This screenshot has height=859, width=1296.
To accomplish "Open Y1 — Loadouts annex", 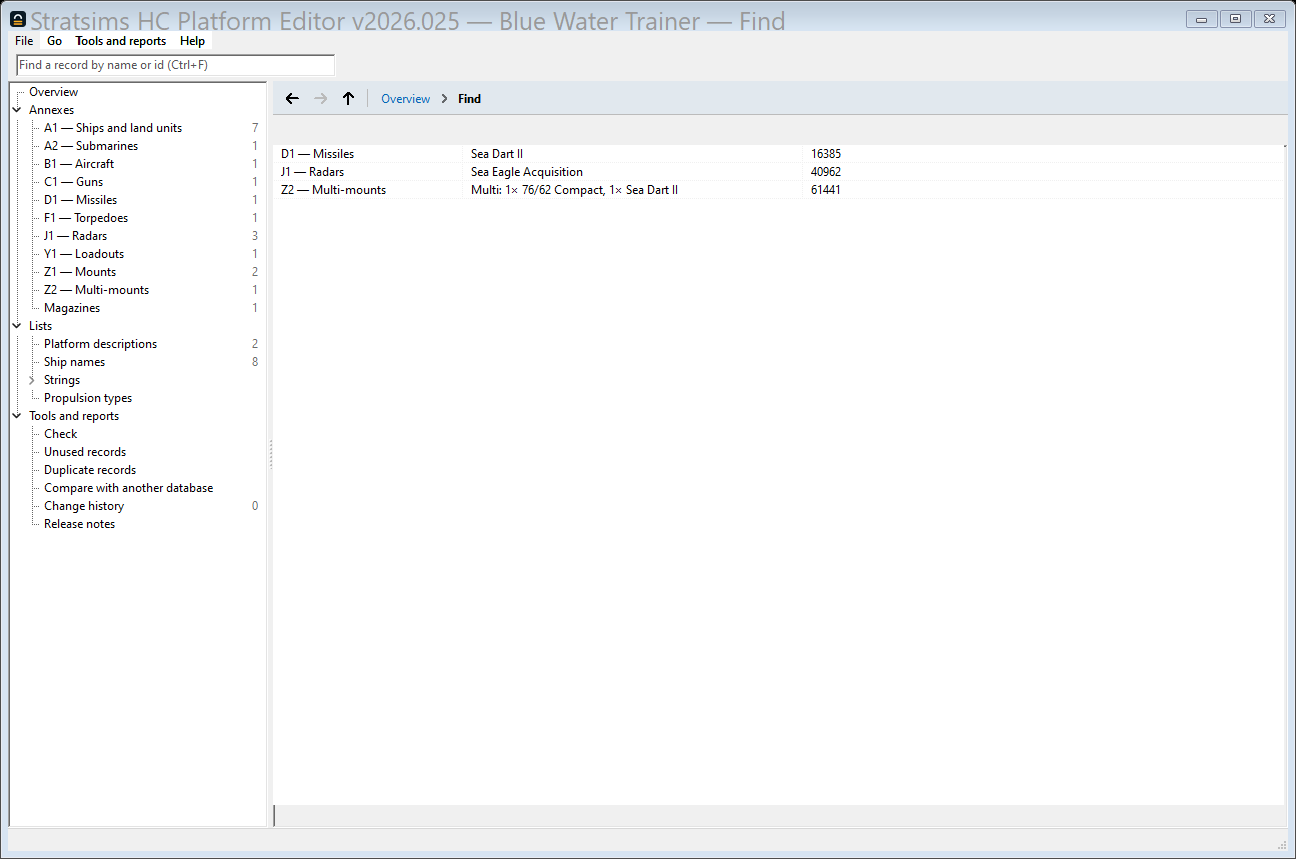I will pyautogui.click(x=84, y=254).
